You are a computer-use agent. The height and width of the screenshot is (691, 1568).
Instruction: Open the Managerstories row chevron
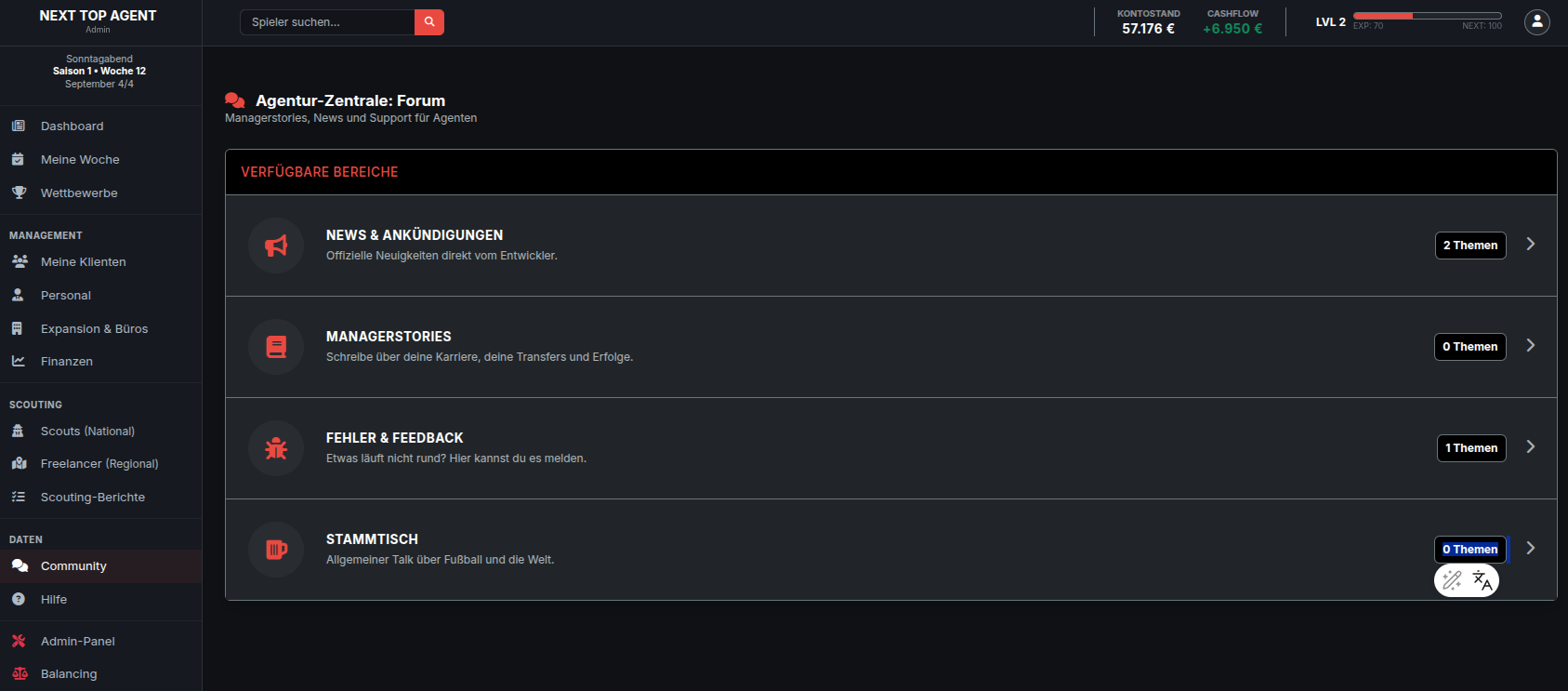tap(1530, 345)
